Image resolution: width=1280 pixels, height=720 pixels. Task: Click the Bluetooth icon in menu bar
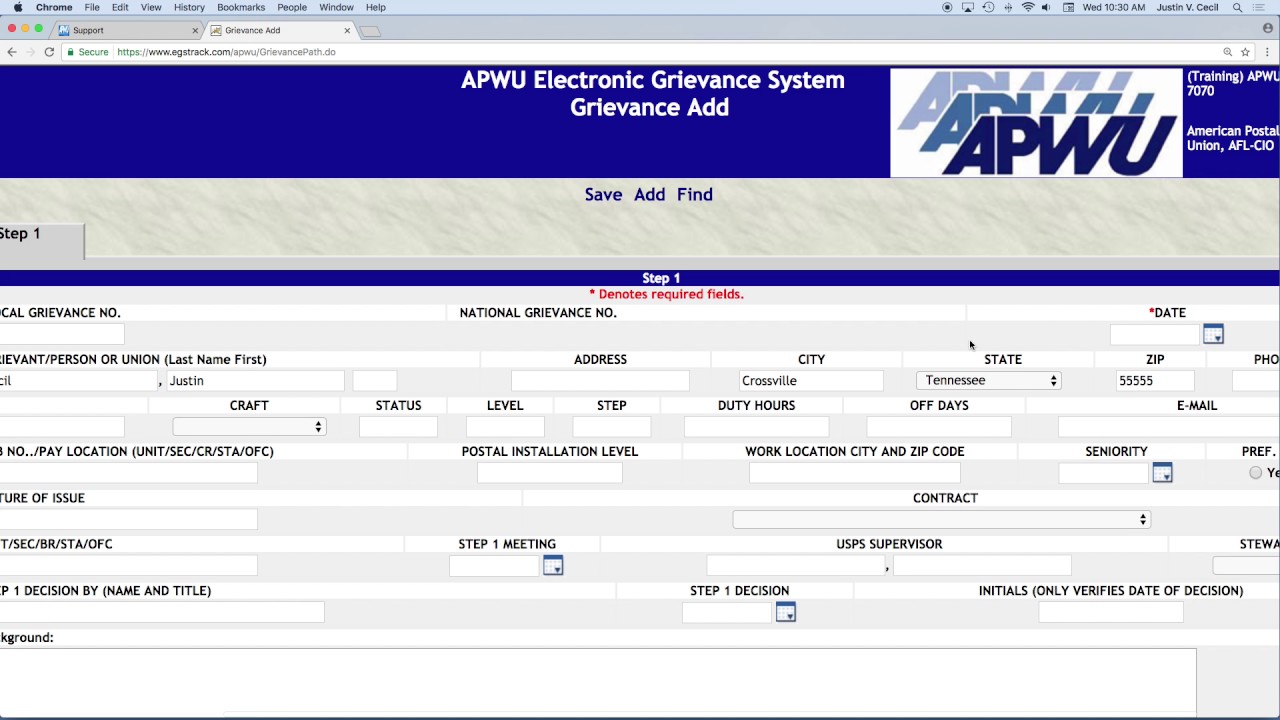1008,7
